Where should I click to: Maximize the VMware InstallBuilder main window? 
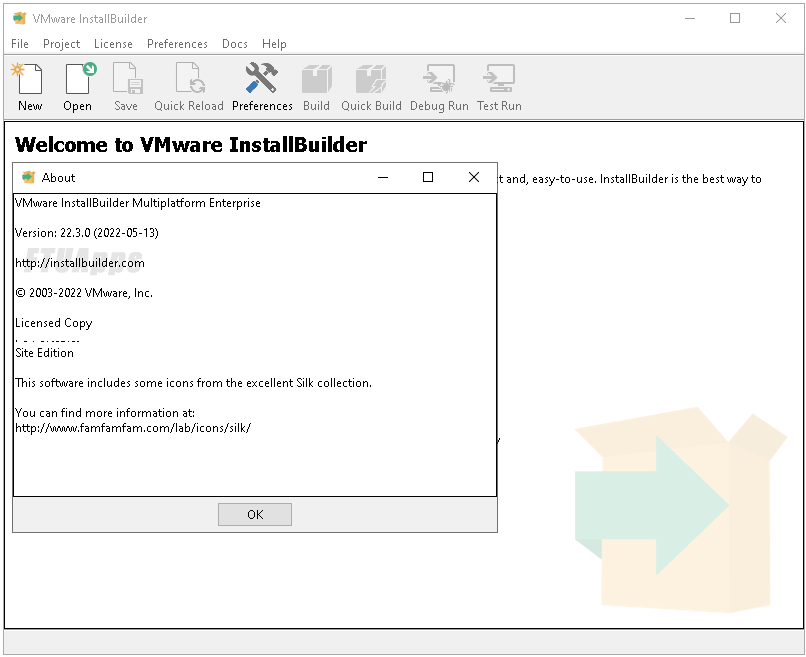(735, 19)
